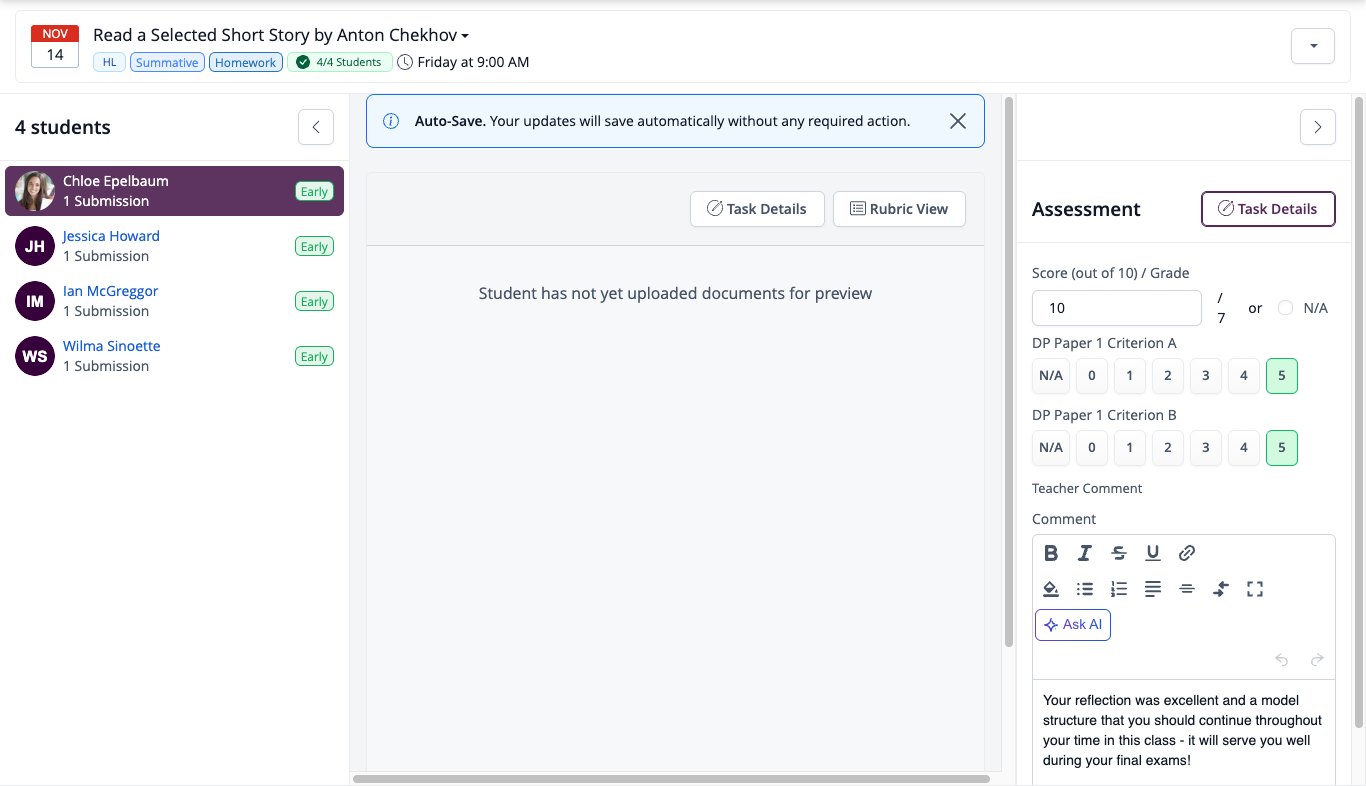Viewport: 1366px width, 786px height.
Task: Click Early badge for Jessica Howard
Action: pyautogui.click(x=314, y=247)
